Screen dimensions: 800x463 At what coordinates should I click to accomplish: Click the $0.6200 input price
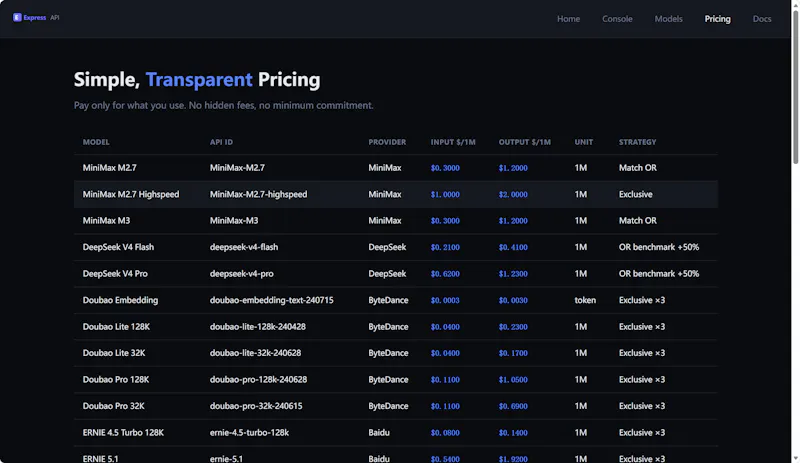click(x=445, y=274)
